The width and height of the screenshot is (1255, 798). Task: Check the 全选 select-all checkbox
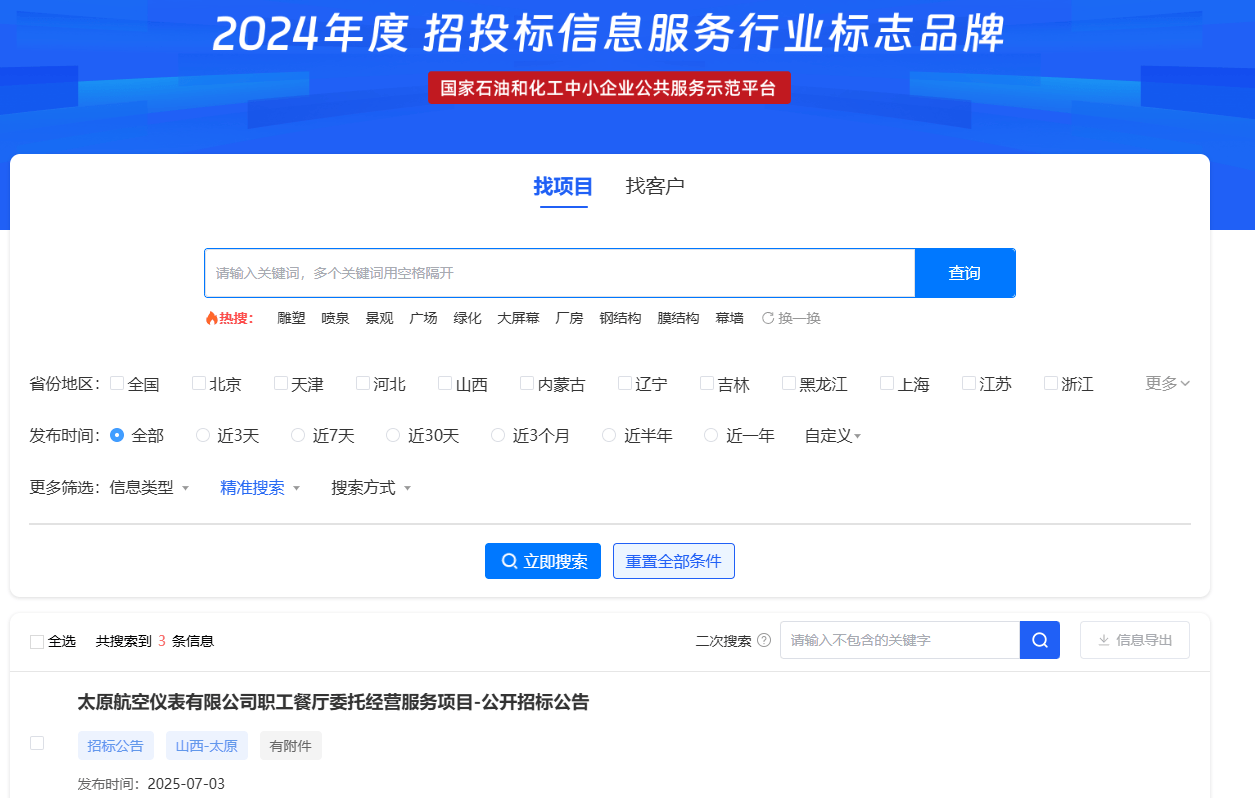tap(37, 640)
